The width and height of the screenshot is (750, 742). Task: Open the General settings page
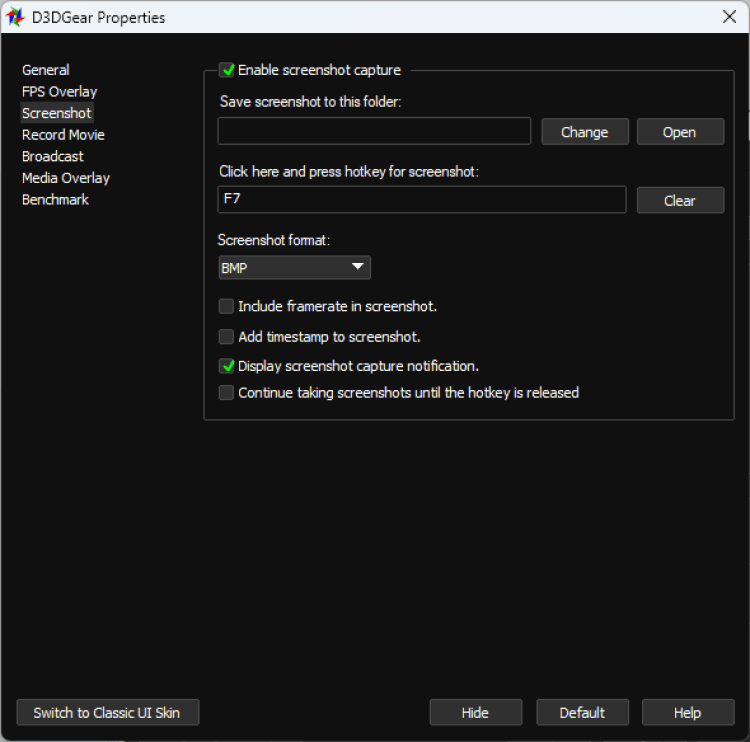pyautogui.click(x=46, y=70)
